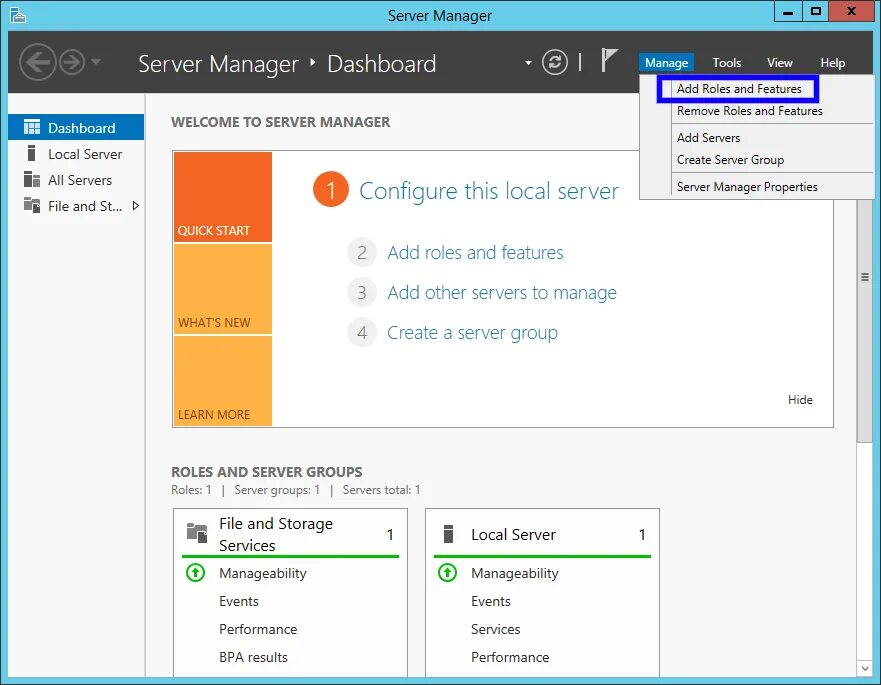Screen dimensions: 881x685
Task: Click Add other servers to manage link
Action: [502, 293]
